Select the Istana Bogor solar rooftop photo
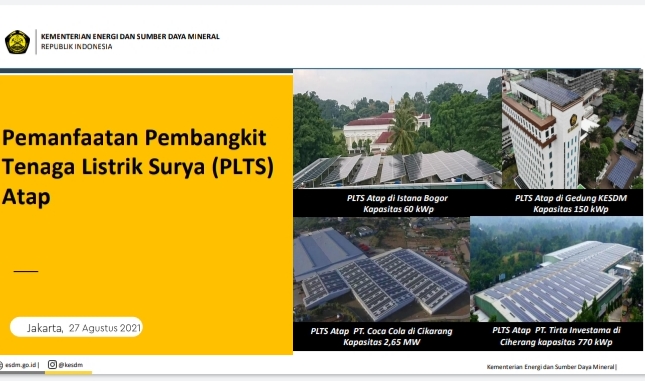Viewport: 645px width, 381px height. pos(397,129)
